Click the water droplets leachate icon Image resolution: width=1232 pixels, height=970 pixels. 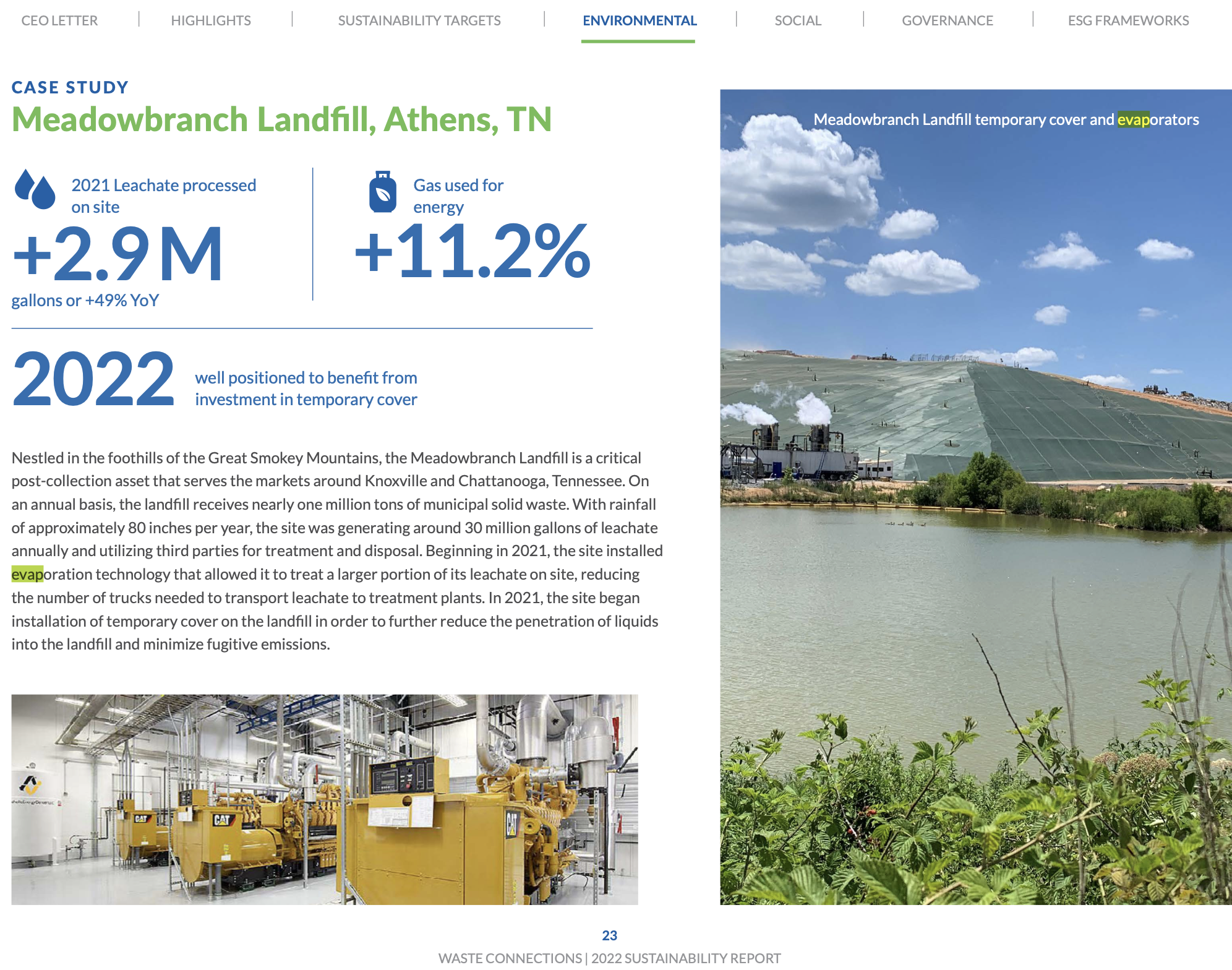pos(35,189)
